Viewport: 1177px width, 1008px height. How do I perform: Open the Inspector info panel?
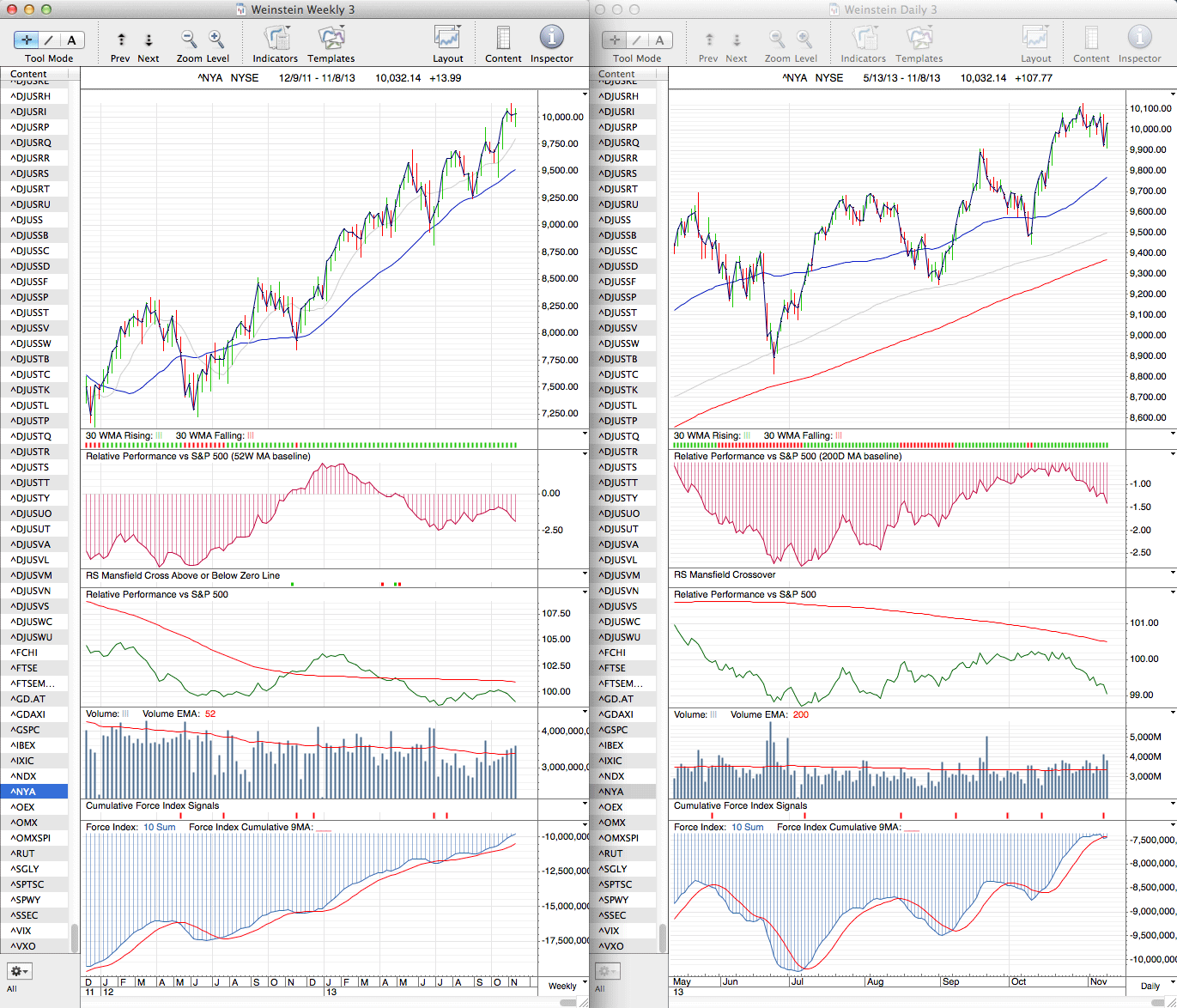pyautogui.click(x=551, y=39)
